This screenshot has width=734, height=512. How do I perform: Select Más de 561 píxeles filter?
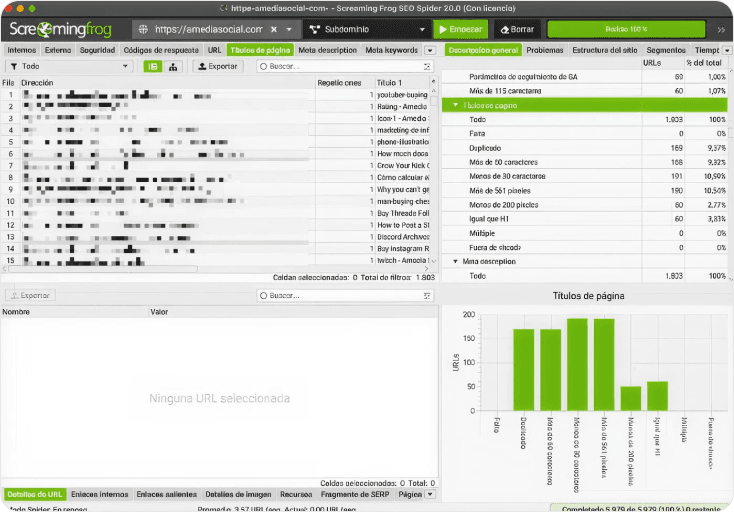[x=585, y=190]
